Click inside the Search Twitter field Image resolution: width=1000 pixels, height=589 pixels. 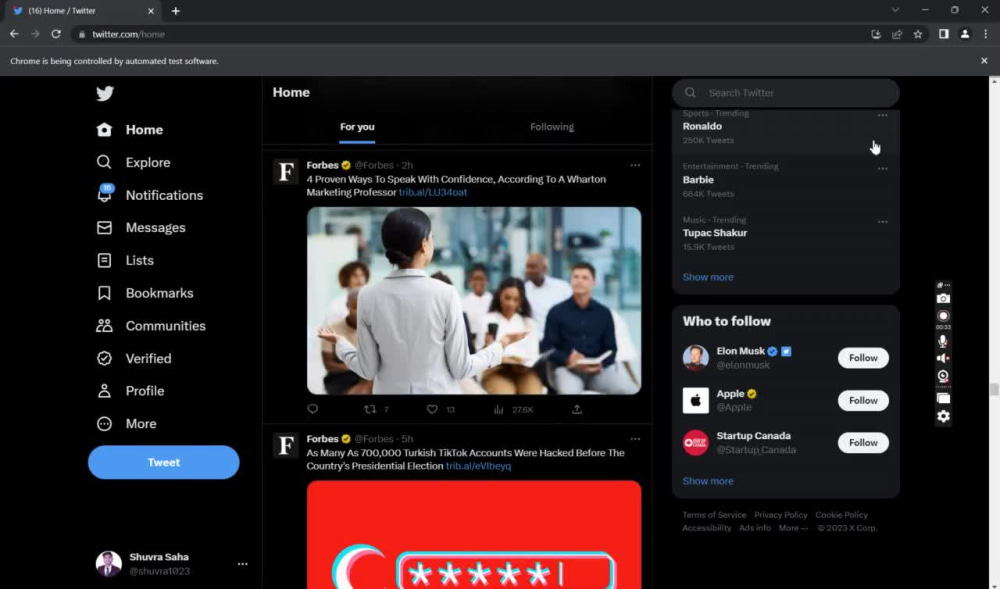pos(786,93)
